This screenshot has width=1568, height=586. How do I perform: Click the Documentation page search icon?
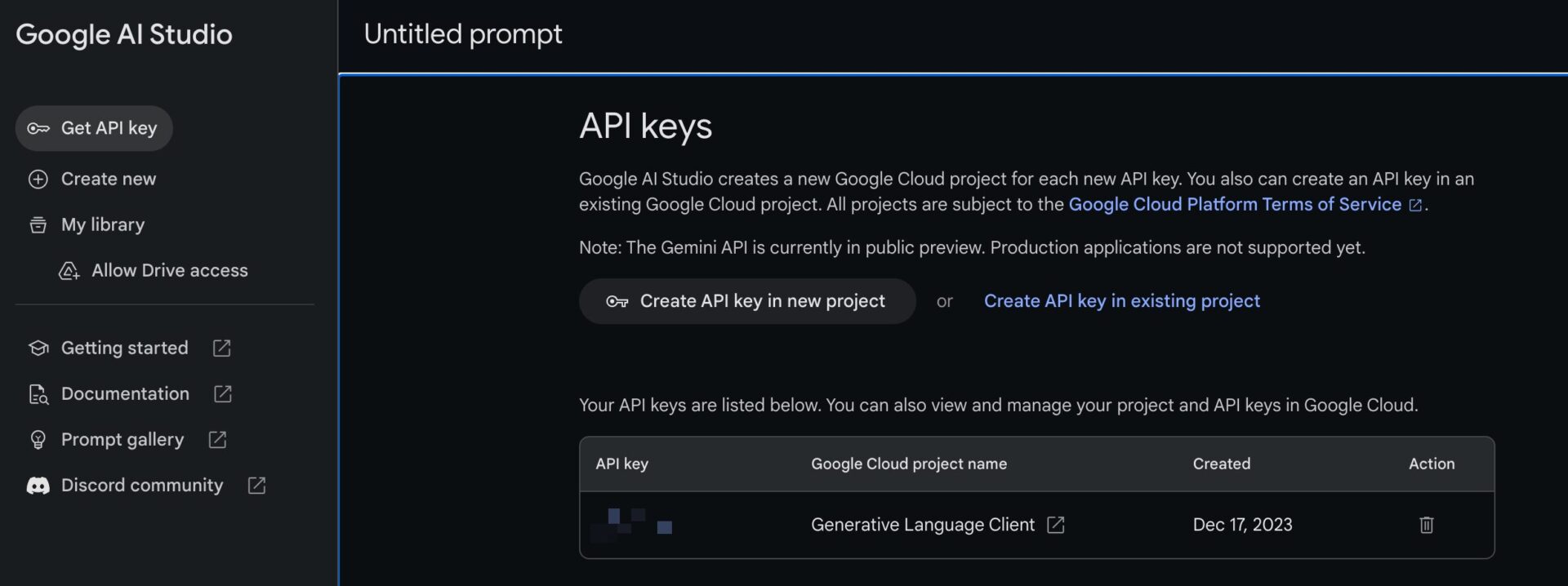pyautogui.click(x=38, y=394)
